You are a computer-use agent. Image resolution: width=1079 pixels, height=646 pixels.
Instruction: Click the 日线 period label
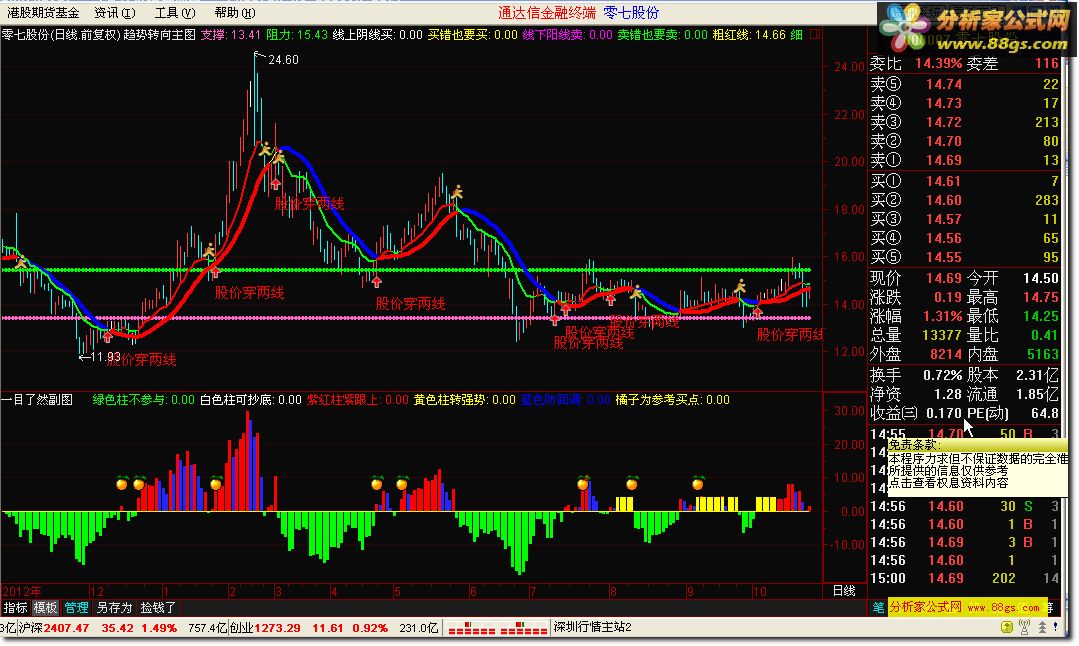[x=844, y=591]
